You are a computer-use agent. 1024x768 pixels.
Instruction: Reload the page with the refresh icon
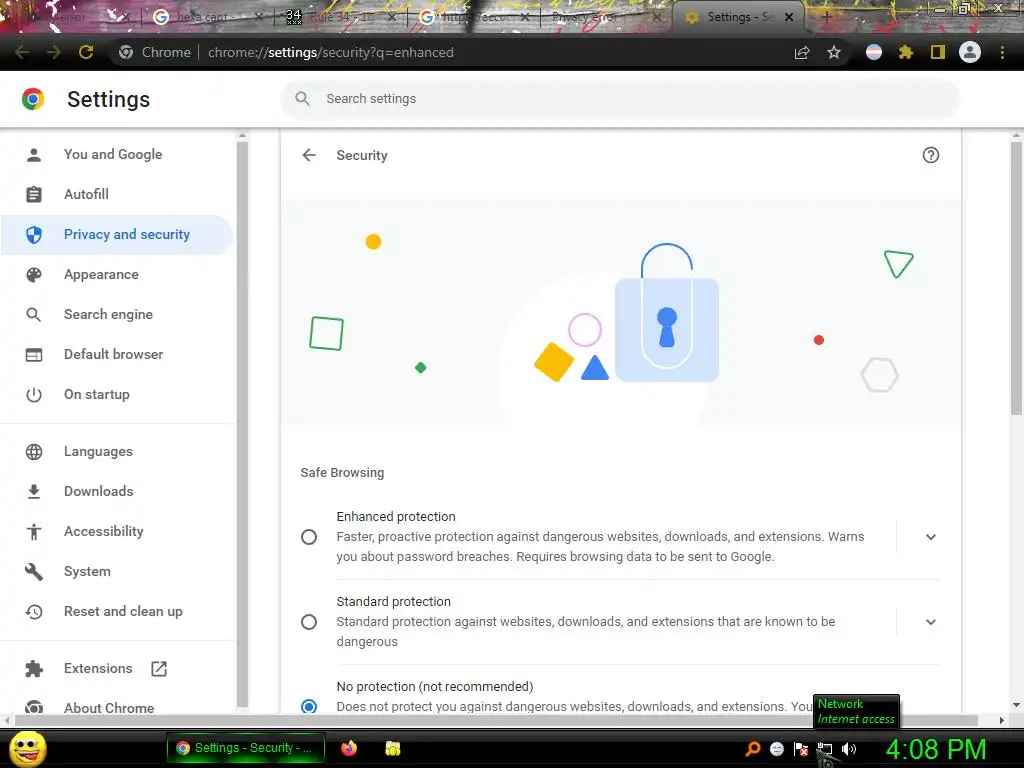pos(86,52)
